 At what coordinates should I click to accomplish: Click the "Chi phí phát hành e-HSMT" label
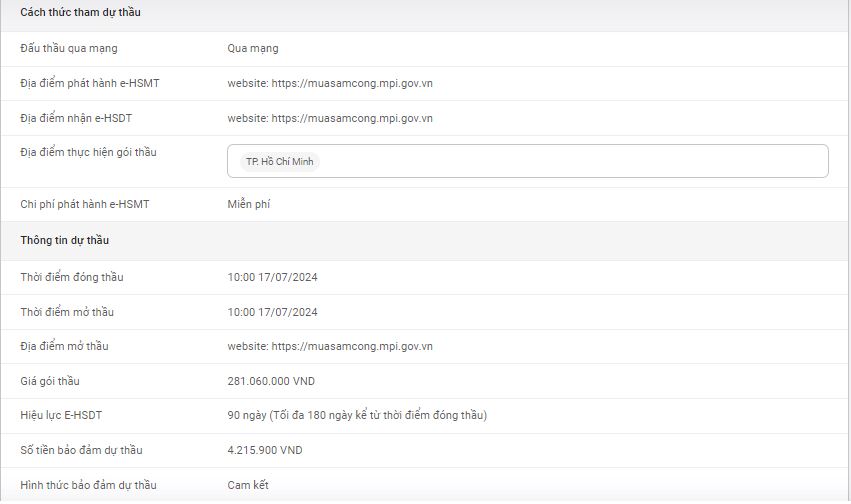coord(84,204)
